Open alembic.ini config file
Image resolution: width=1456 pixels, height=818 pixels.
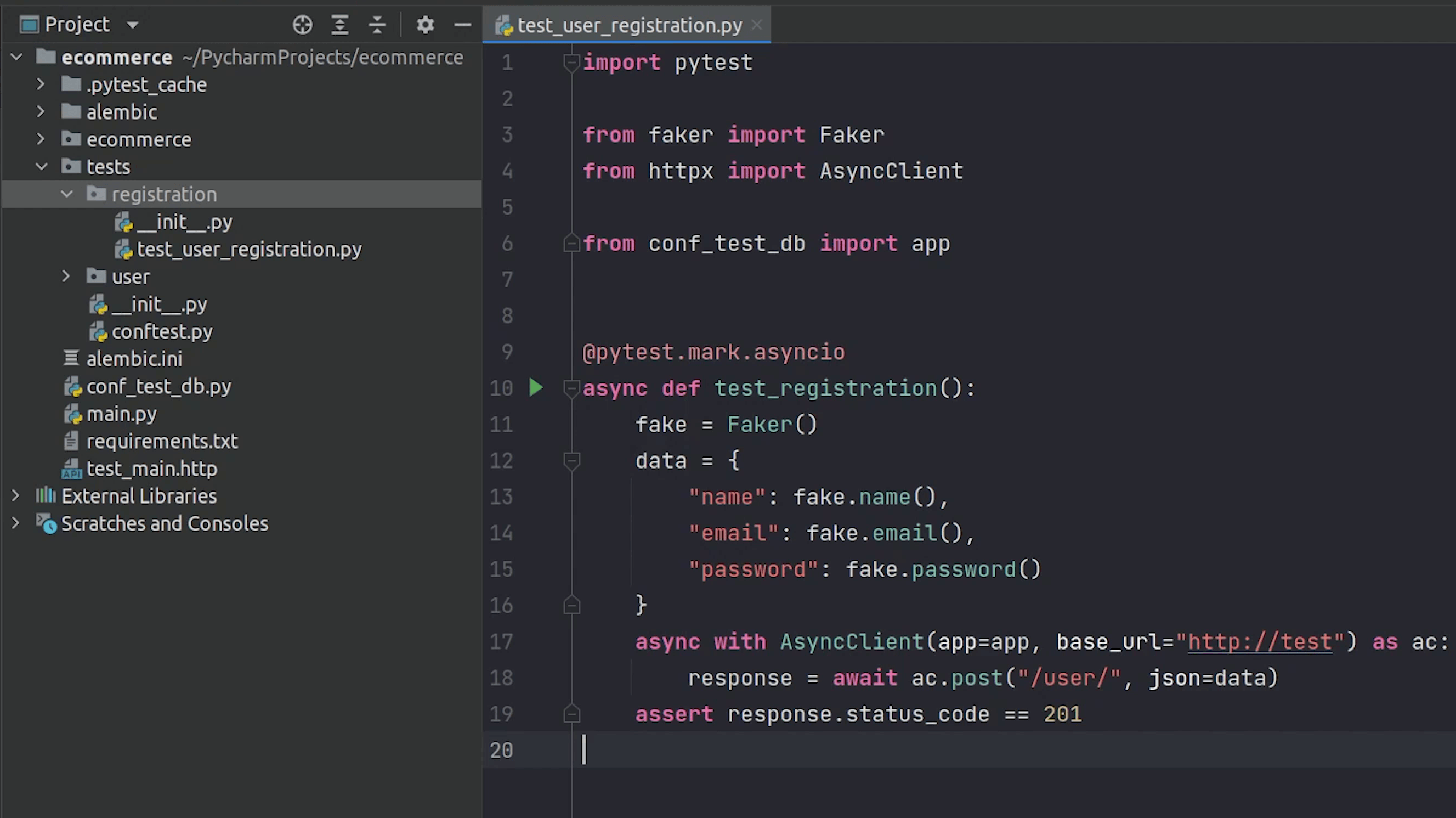click(134, 359)
